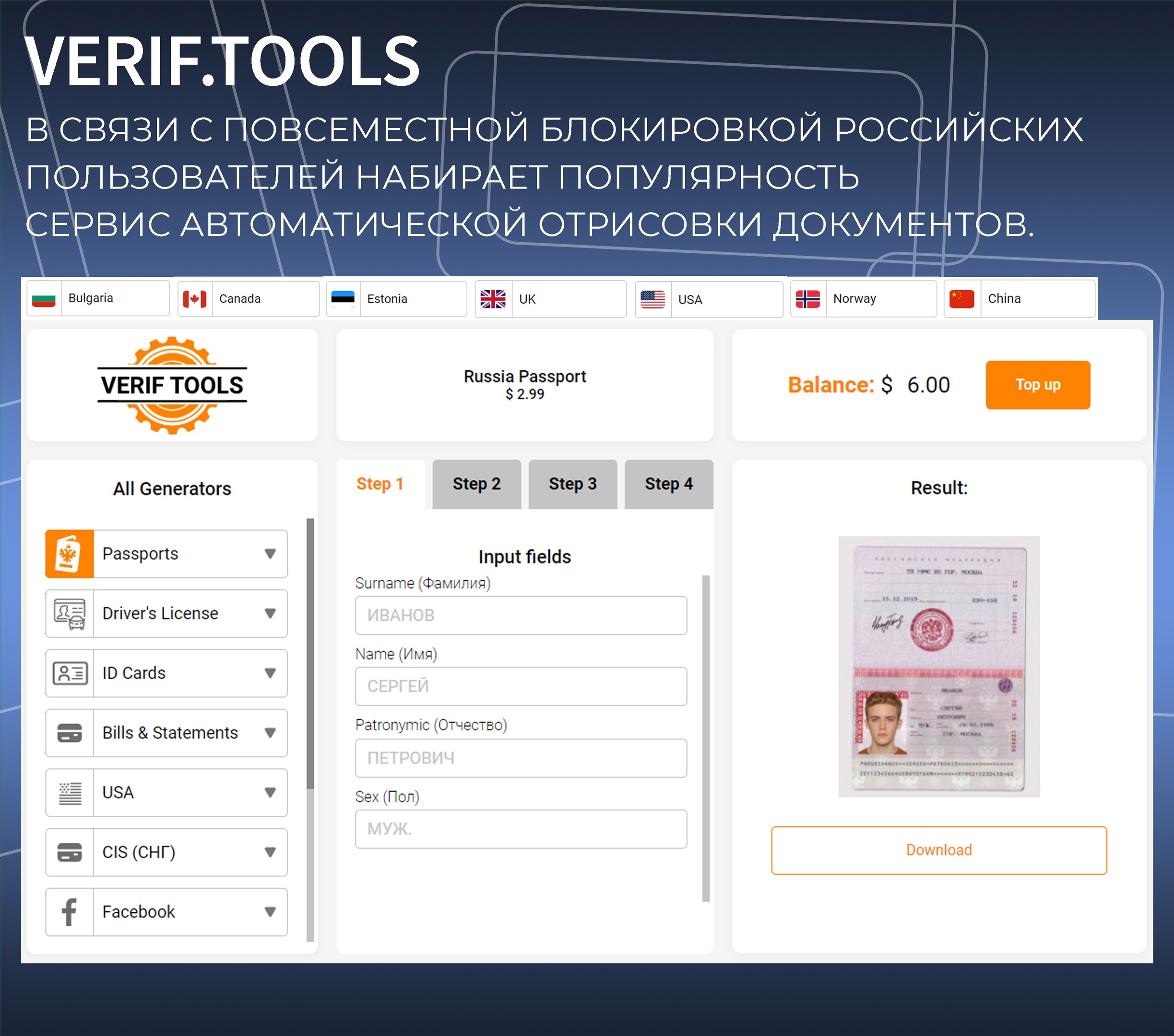Click the CIS (СНГ) card icon
The width and height of the screenshot is (1174, 1036).
point(70,852)
